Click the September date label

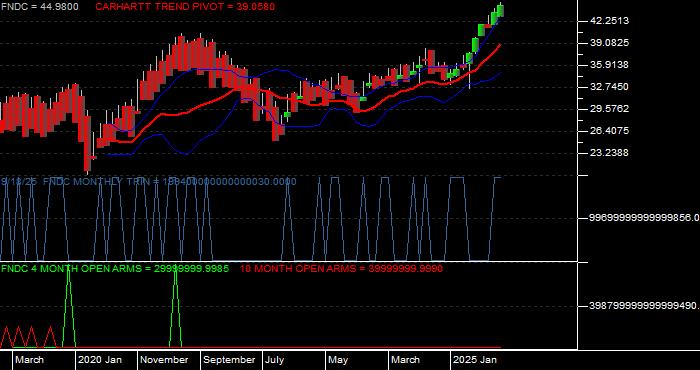tap(229, 360)
